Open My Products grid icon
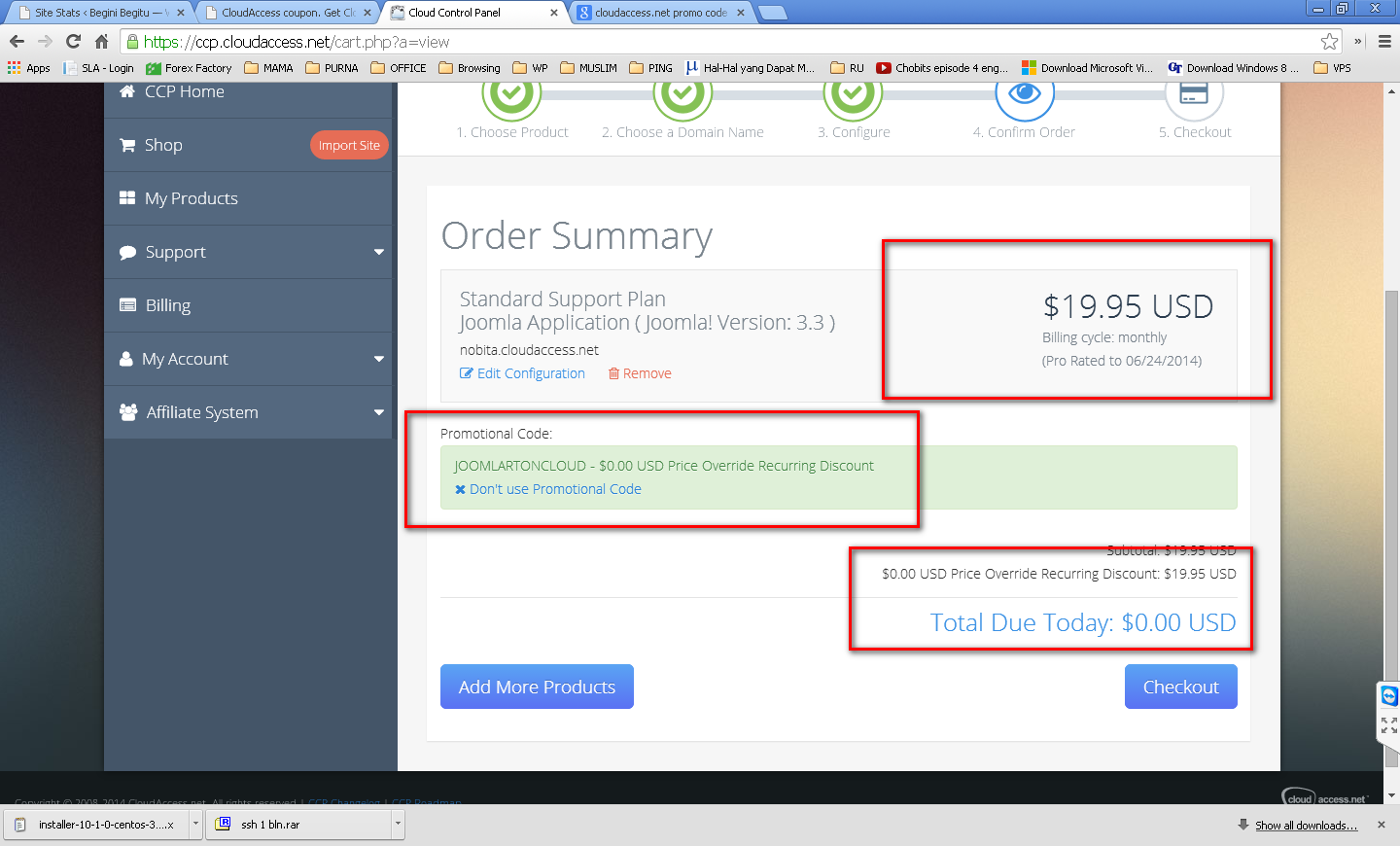 tap(127, 197)
